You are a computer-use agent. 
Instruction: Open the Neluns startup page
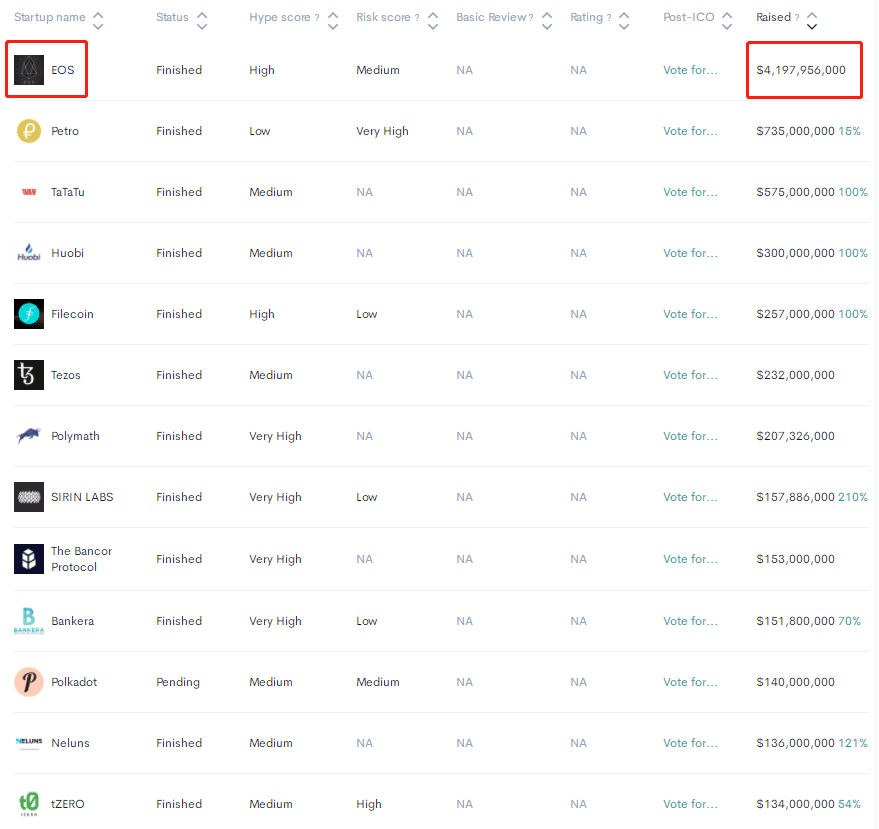click(70, 743)
